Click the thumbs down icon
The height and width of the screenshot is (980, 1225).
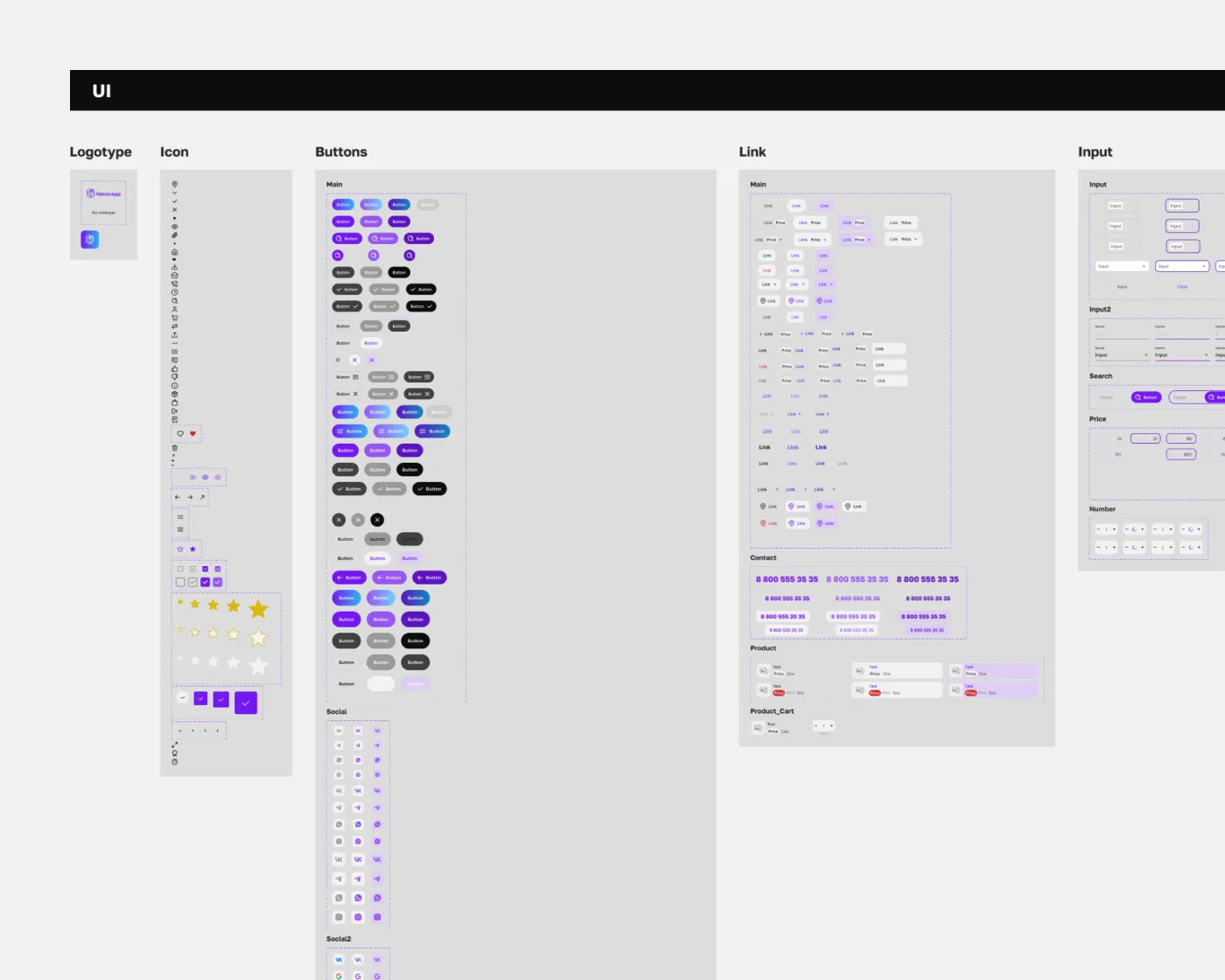click(x=175, y=377)
